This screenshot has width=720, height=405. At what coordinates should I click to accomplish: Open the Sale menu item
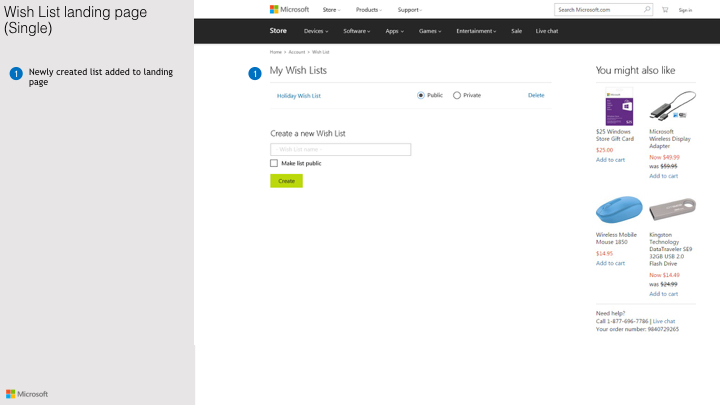[x=517, y=31]
